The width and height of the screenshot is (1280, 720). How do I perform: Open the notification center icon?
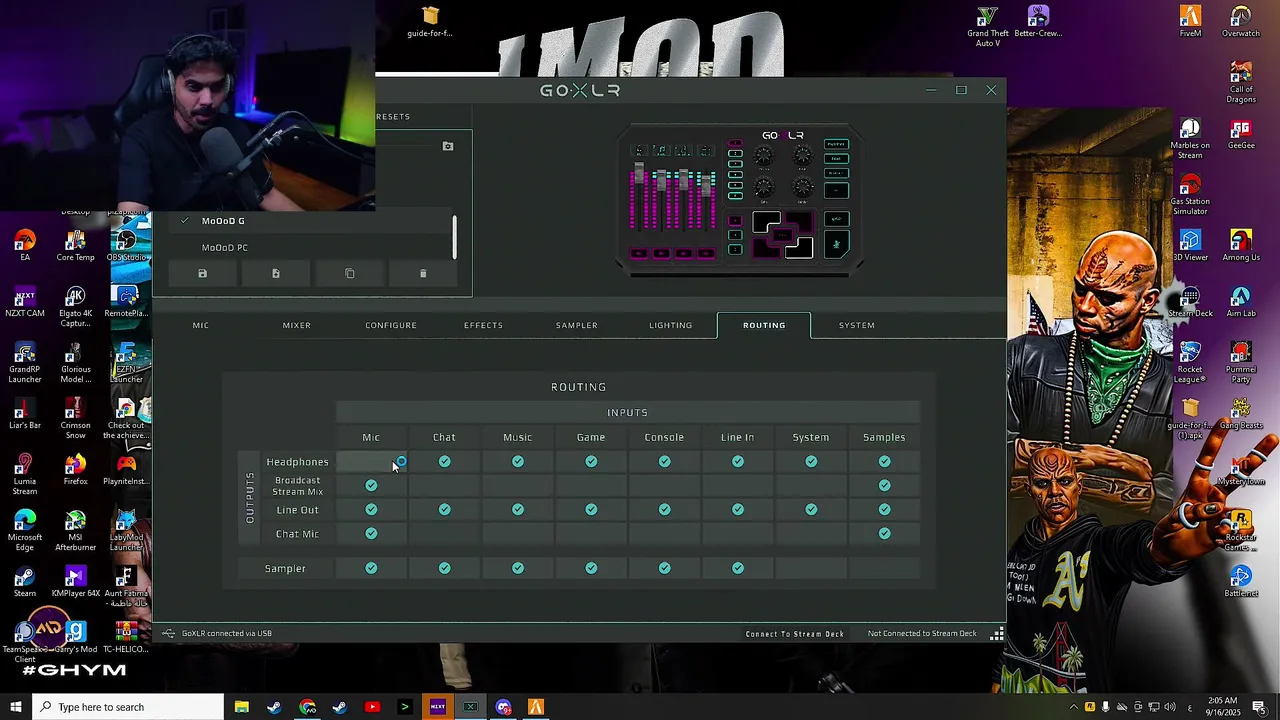(1259, 707)
